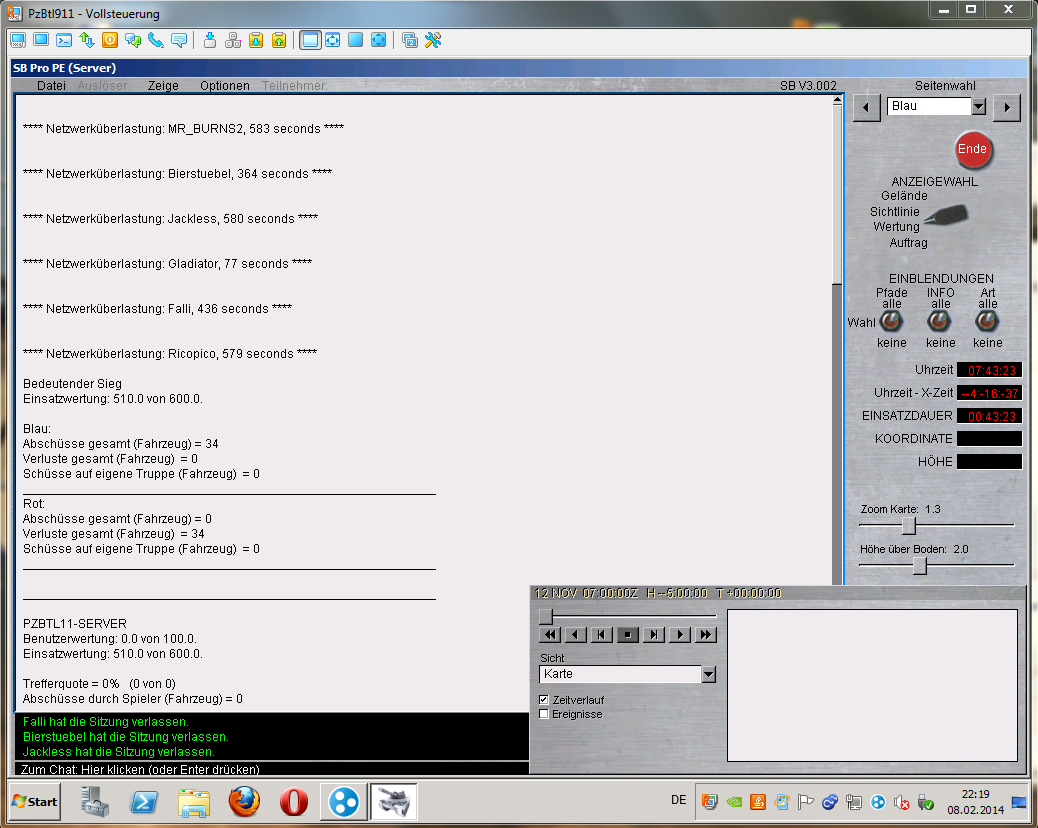The height and width of the screenshot is (828, 1038).
Task: Expand the Sicht dropdown showing Karte
Action: pyautogui.click(x=709, y=675)
